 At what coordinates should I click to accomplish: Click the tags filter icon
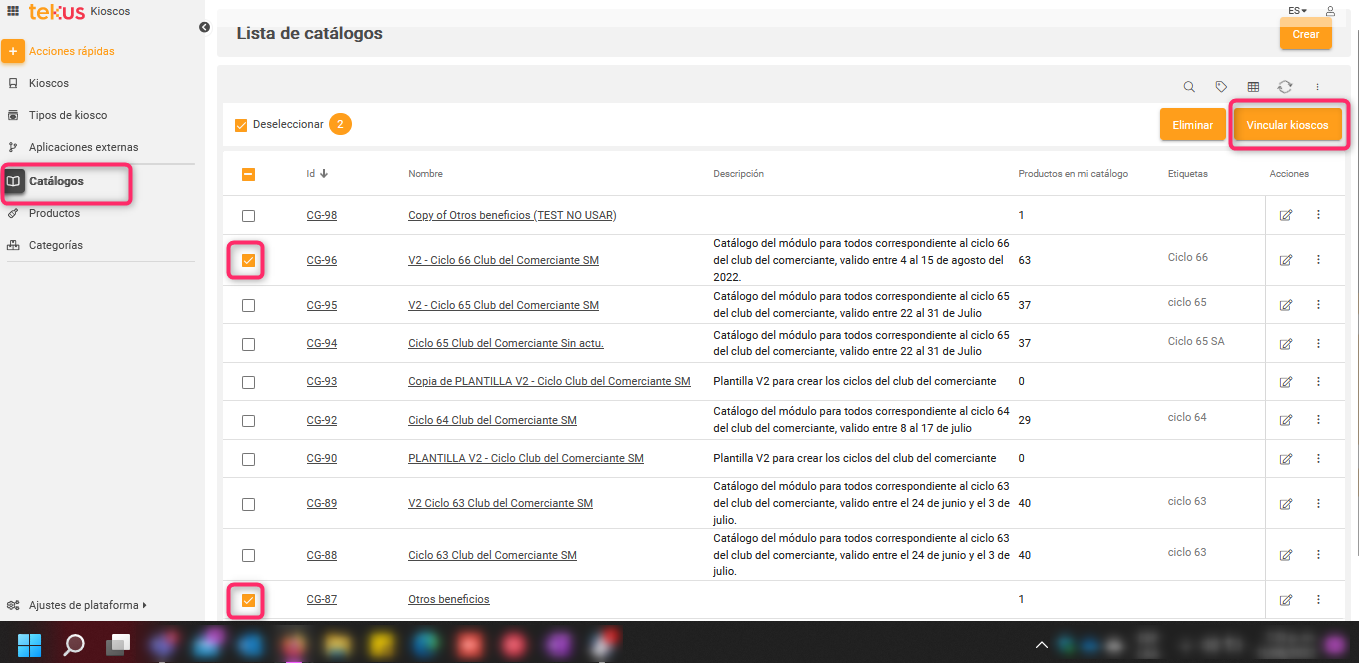pos(1221,87)
